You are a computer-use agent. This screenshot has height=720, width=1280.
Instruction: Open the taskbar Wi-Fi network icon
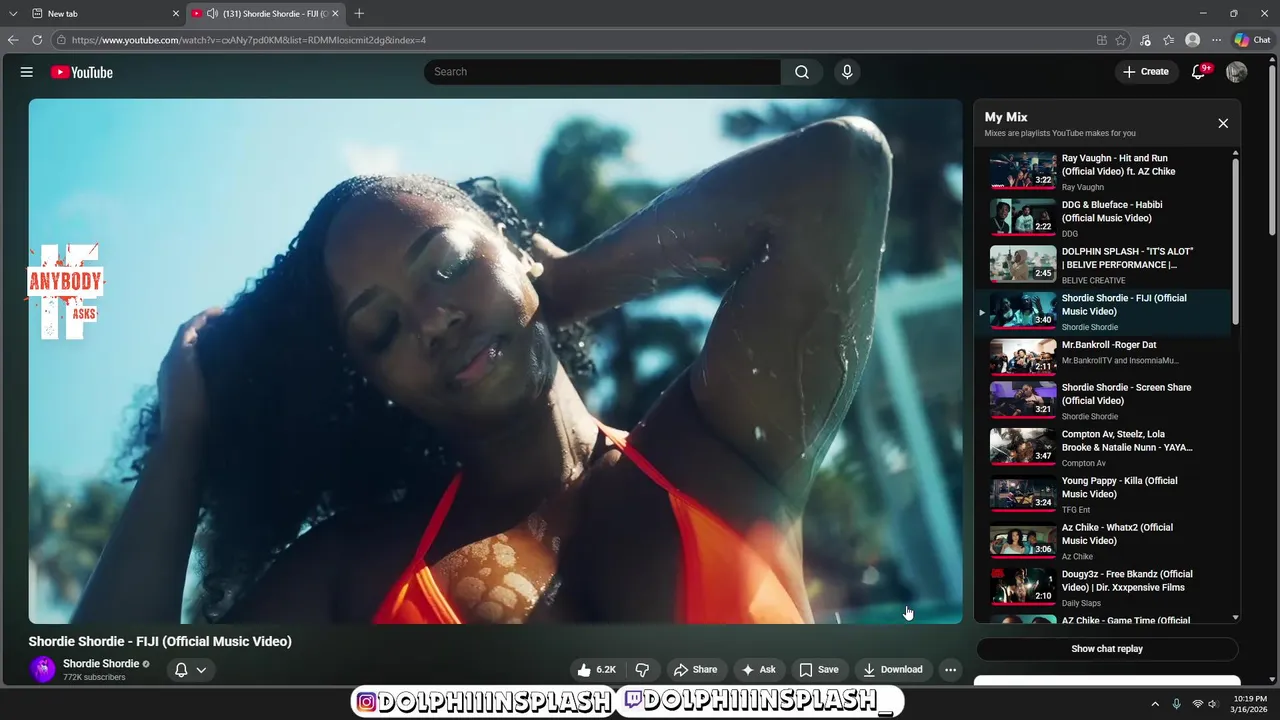coord(1197,704)
